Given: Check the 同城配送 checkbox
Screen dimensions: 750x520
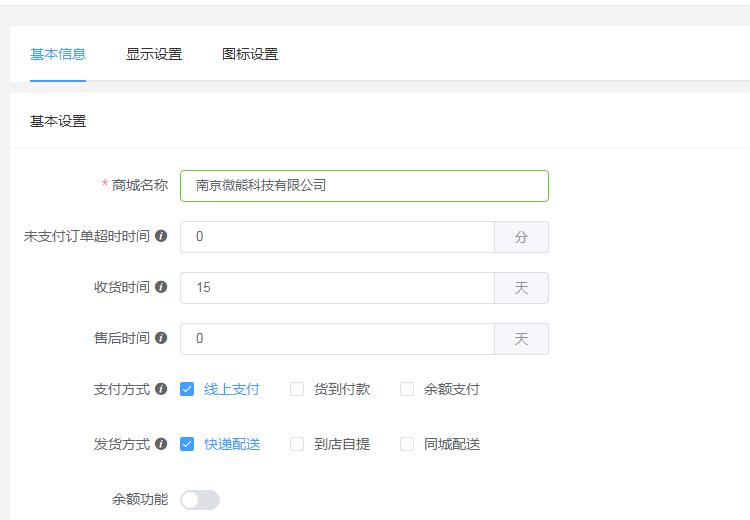Looking at the screenshot, I should point(407,444).
